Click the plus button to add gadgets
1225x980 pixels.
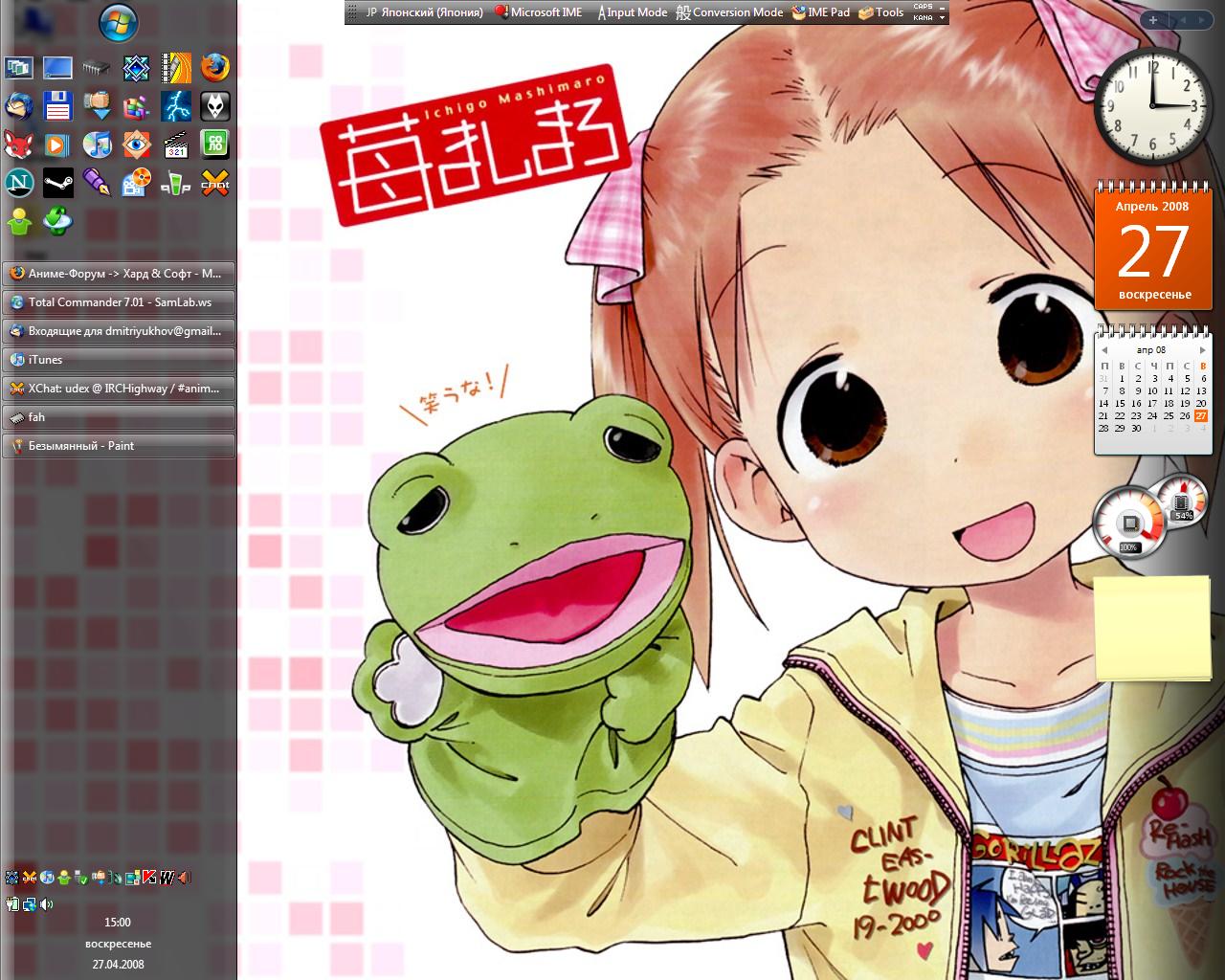coord(1153,20)
